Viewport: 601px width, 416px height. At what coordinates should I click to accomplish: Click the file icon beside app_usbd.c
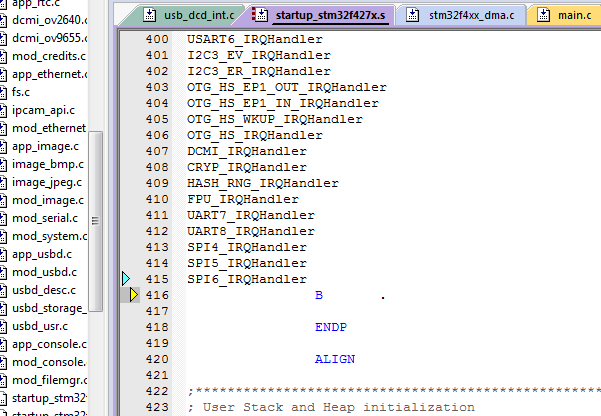coord(3,254)
